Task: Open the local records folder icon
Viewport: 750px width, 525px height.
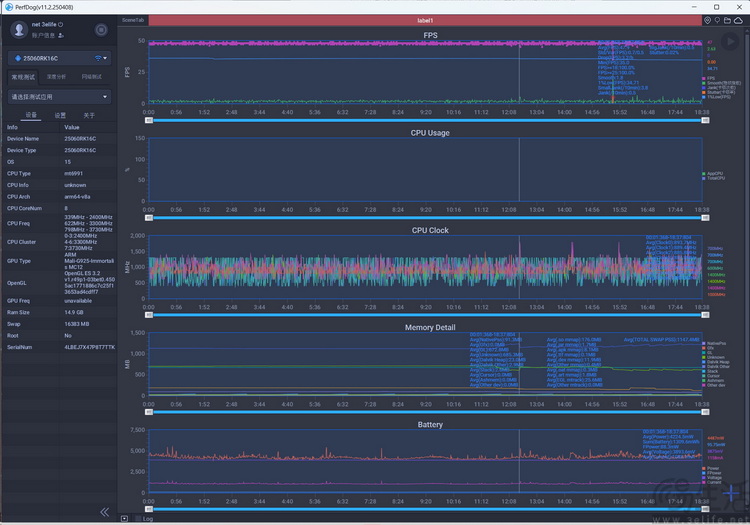Action: click(727, 20)
